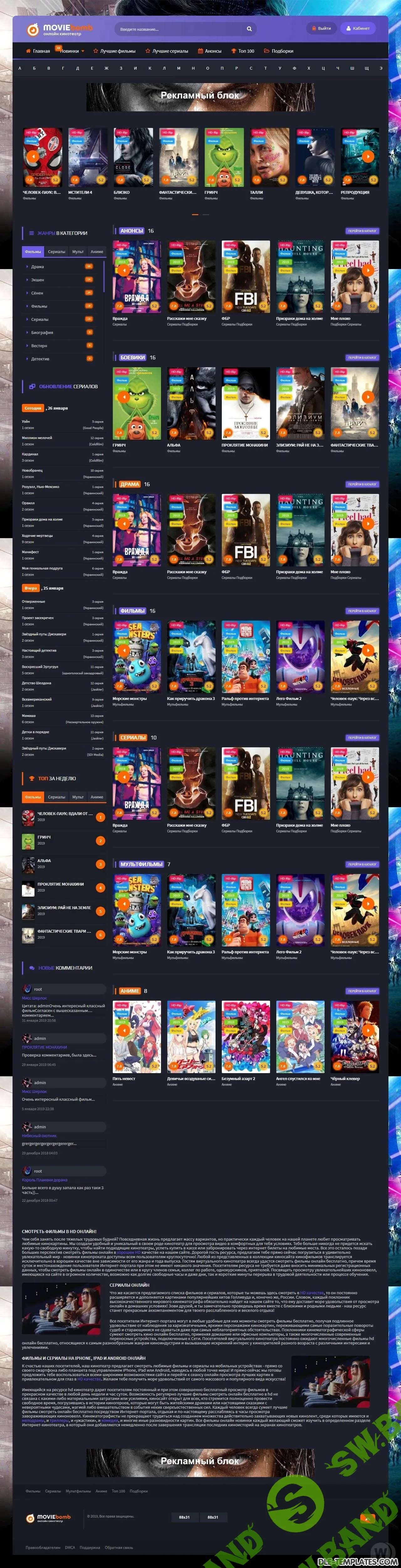The height and width of the screenshot is (1568, 401).
Task: Click previous arrow in Мультфильмы section
Action: [123, 903]
